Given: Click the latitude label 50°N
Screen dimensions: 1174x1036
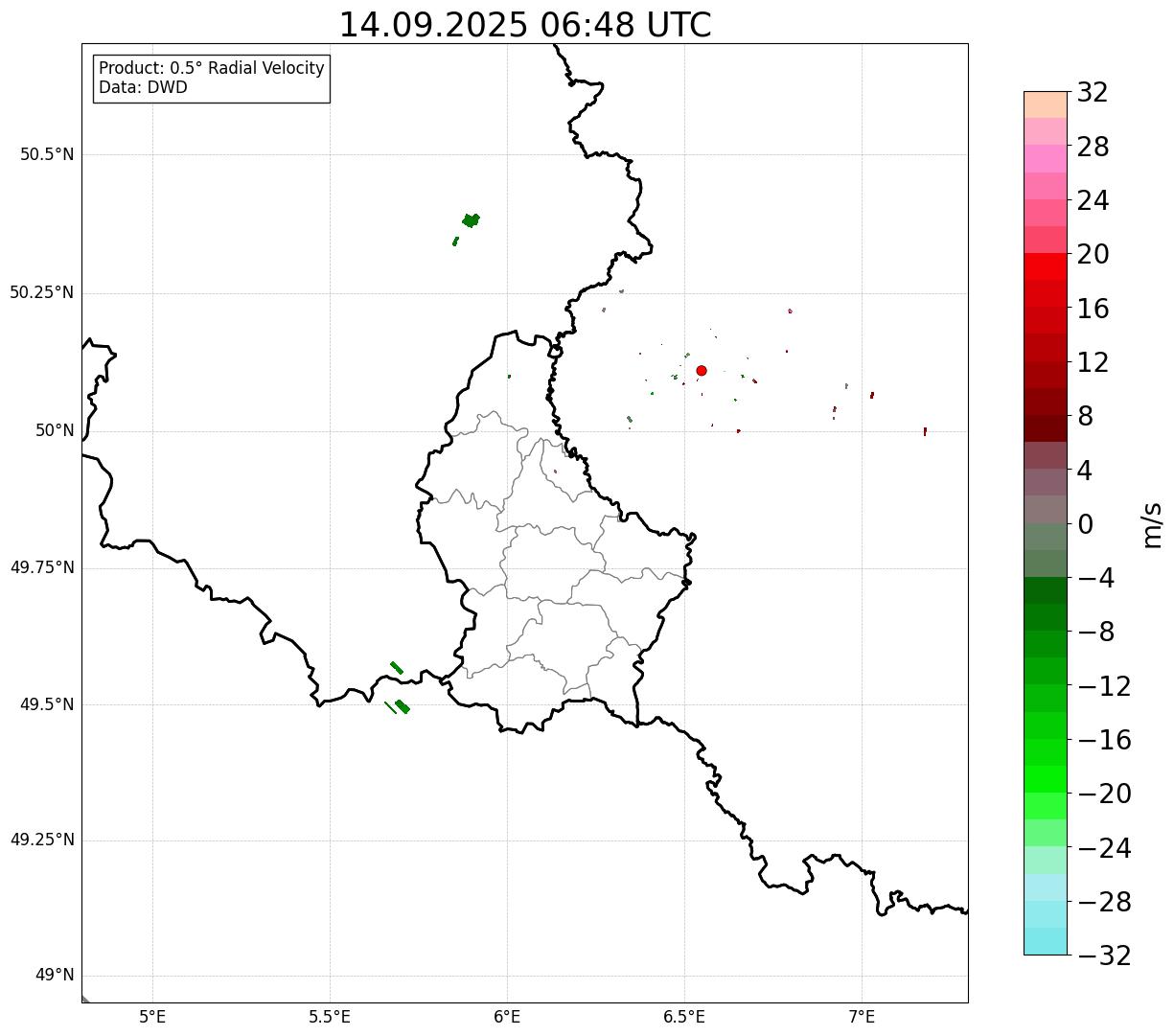Looking at the screenshot, I should 55,430.
